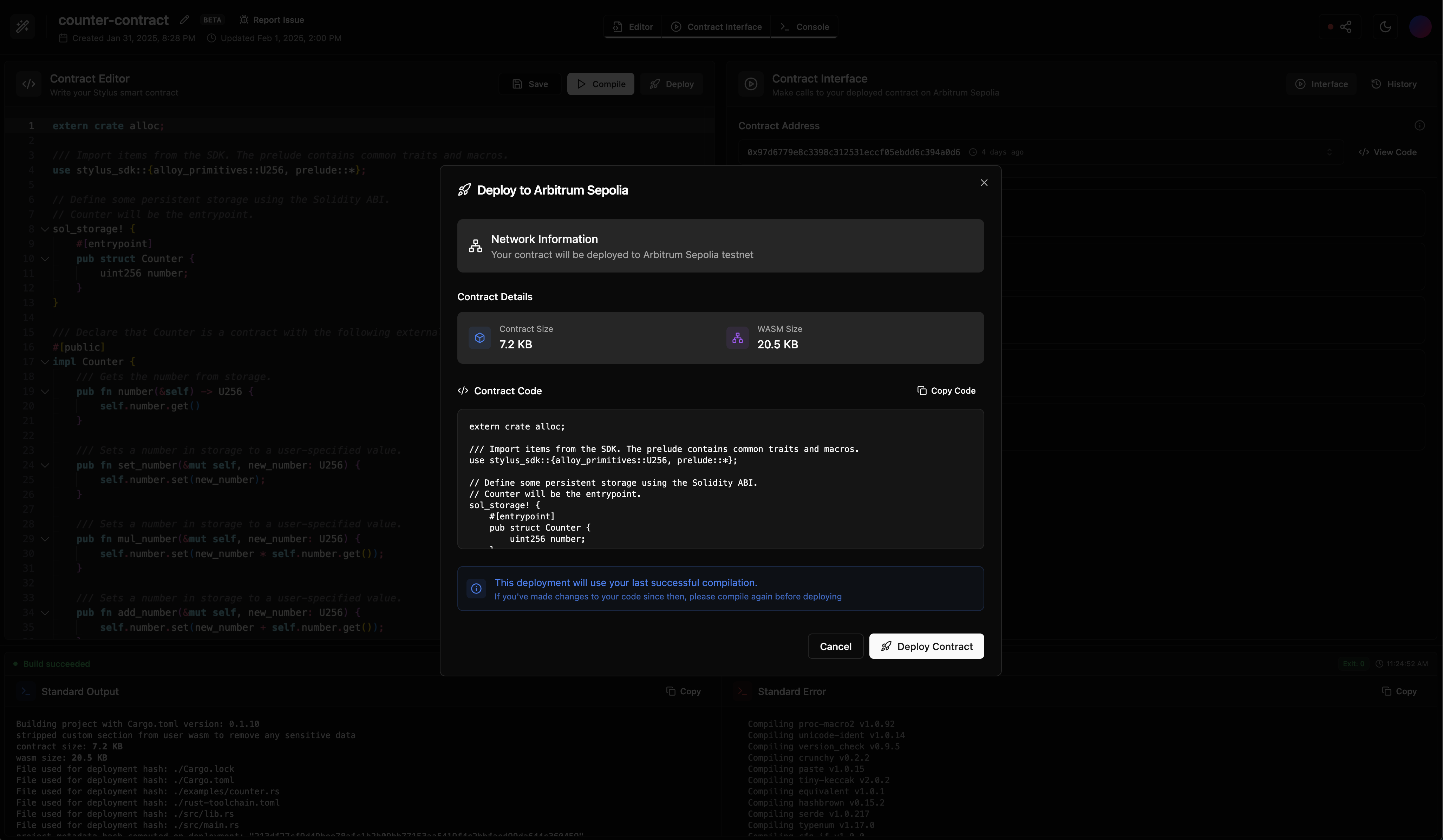The image size is (1443, 840).
Task: Click the info icon in deployment notice
Action: [476, 589]
